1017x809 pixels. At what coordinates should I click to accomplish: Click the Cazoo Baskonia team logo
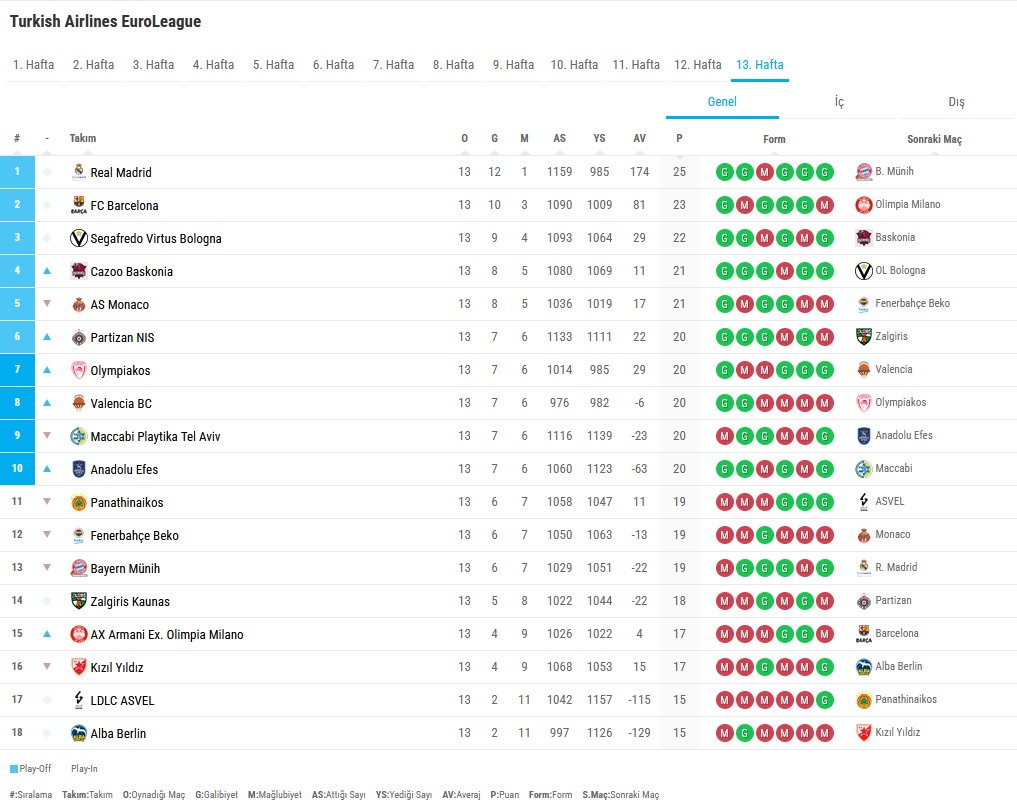[x=78, y=271]
